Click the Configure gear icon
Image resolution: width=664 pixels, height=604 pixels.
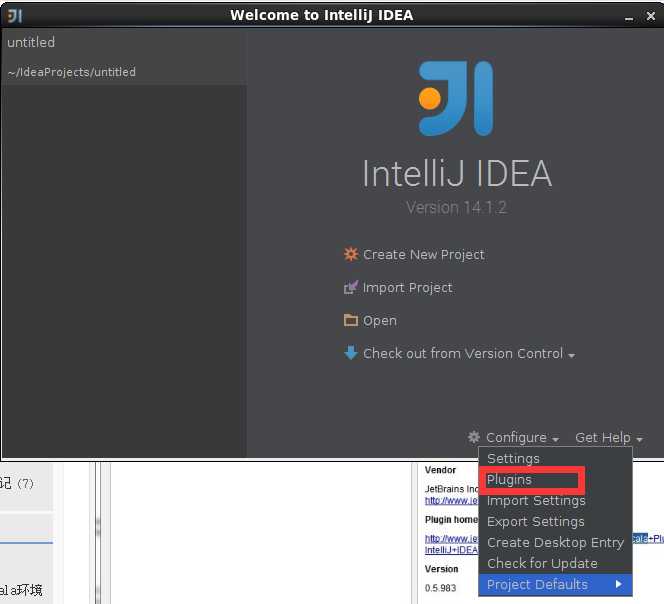coord(473,437)
